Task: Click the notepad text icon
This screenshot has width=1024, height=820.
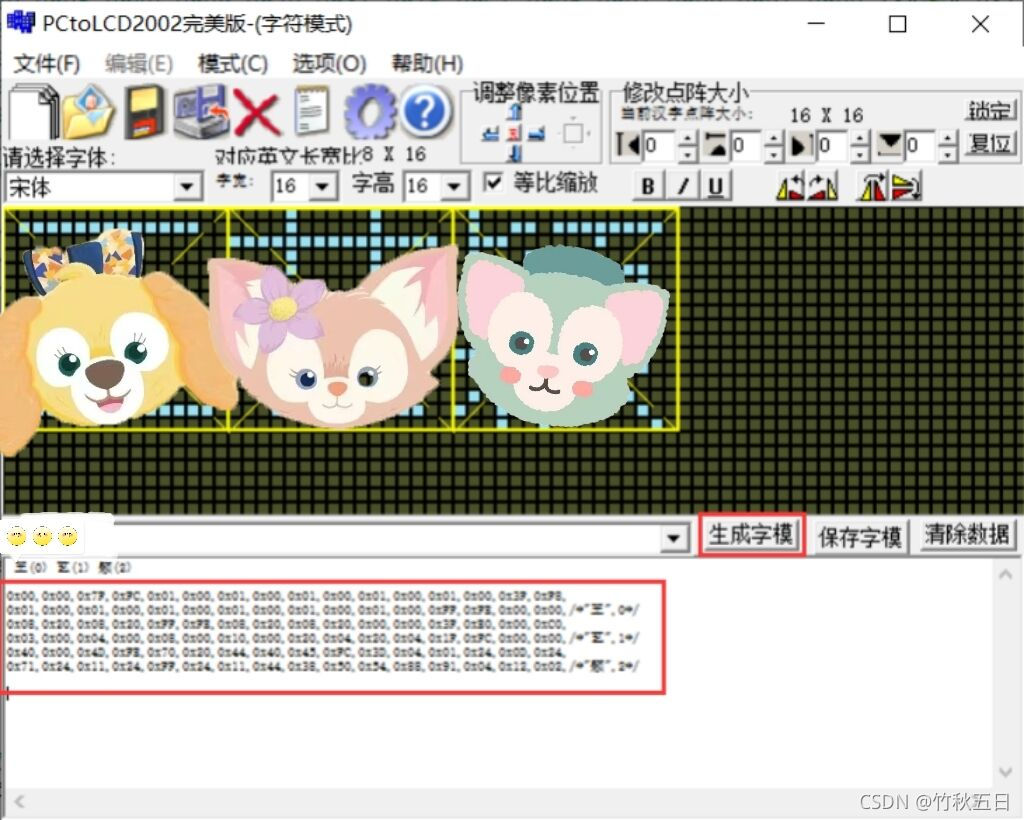Action: click(x=311, y=111)
